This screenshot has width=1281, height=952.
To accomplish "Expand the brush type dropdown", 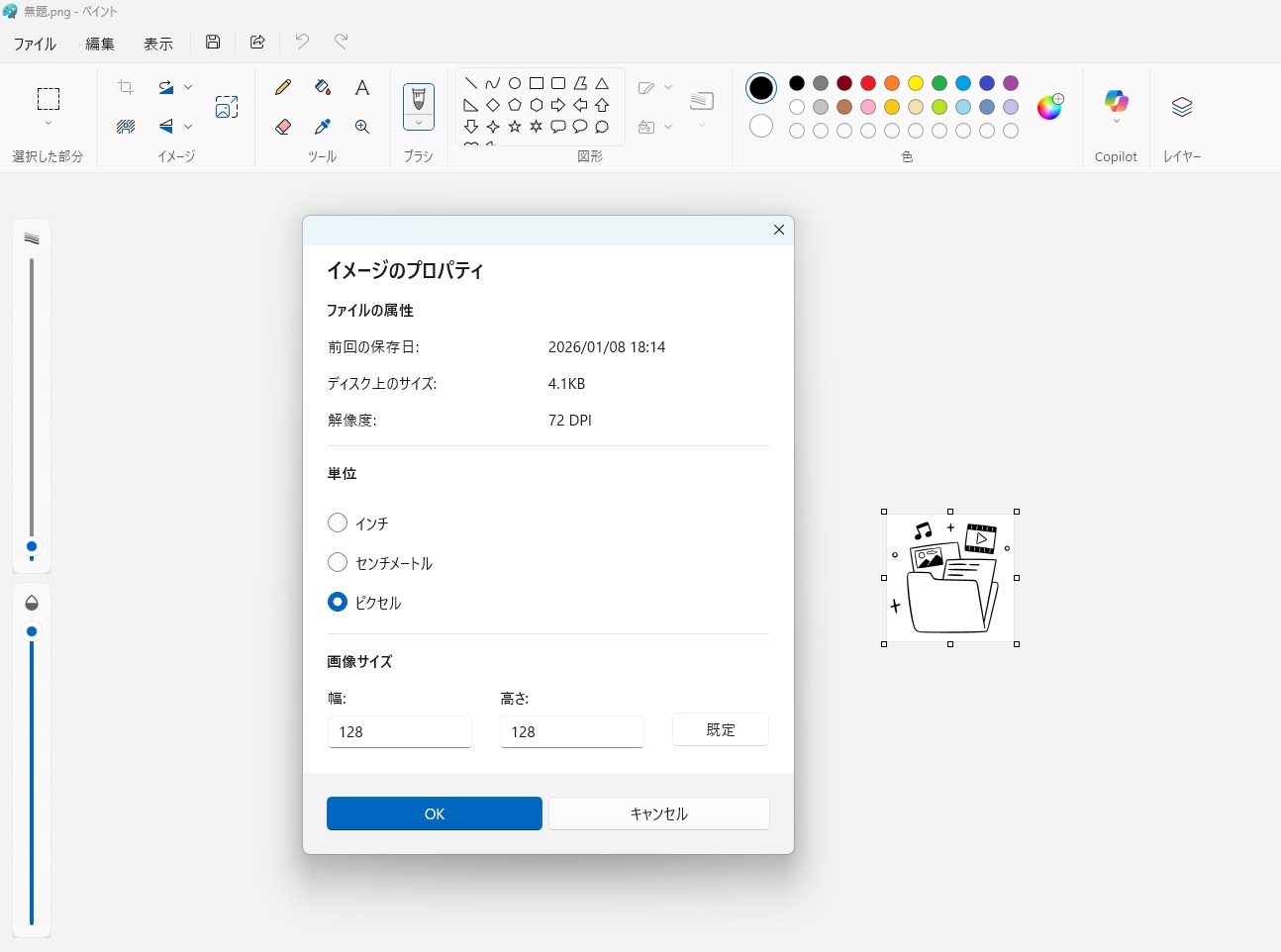I will tap(419, 124).
